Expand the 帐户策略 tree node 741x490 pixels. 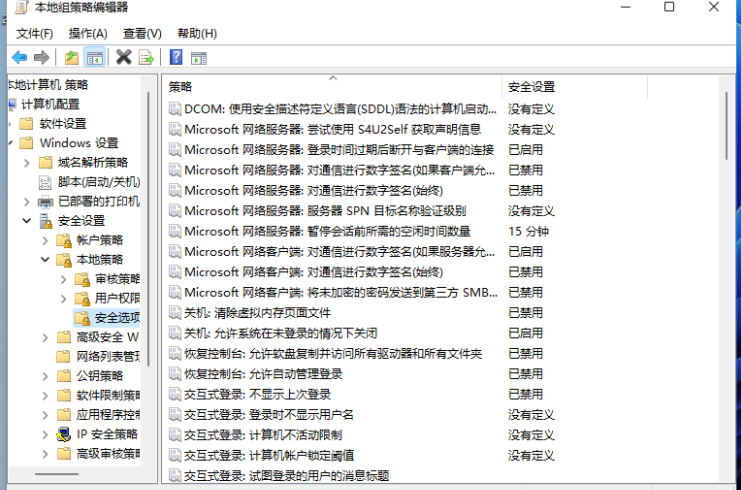coord(44,240)
